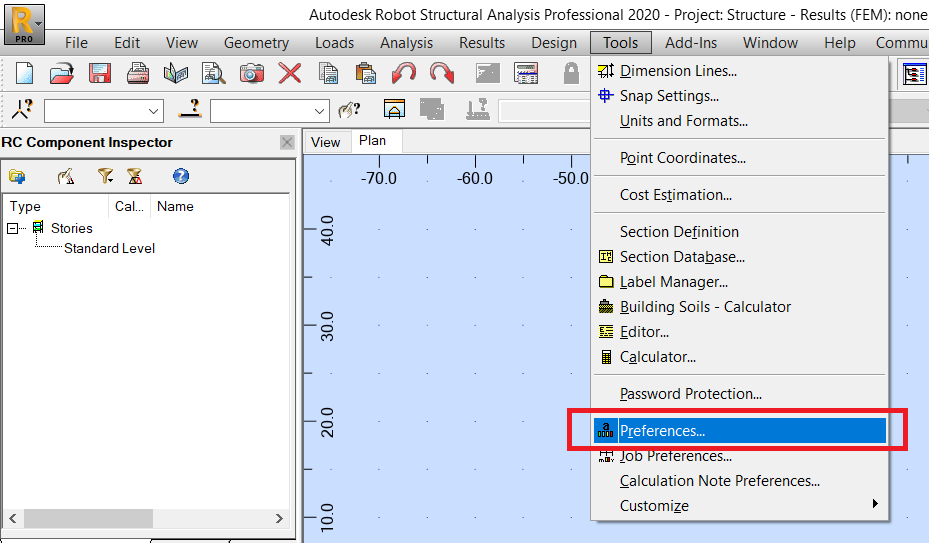Click the first Inspector folder icon
The height and width of the screenshot is (543, 929).
tap(17, 176)
